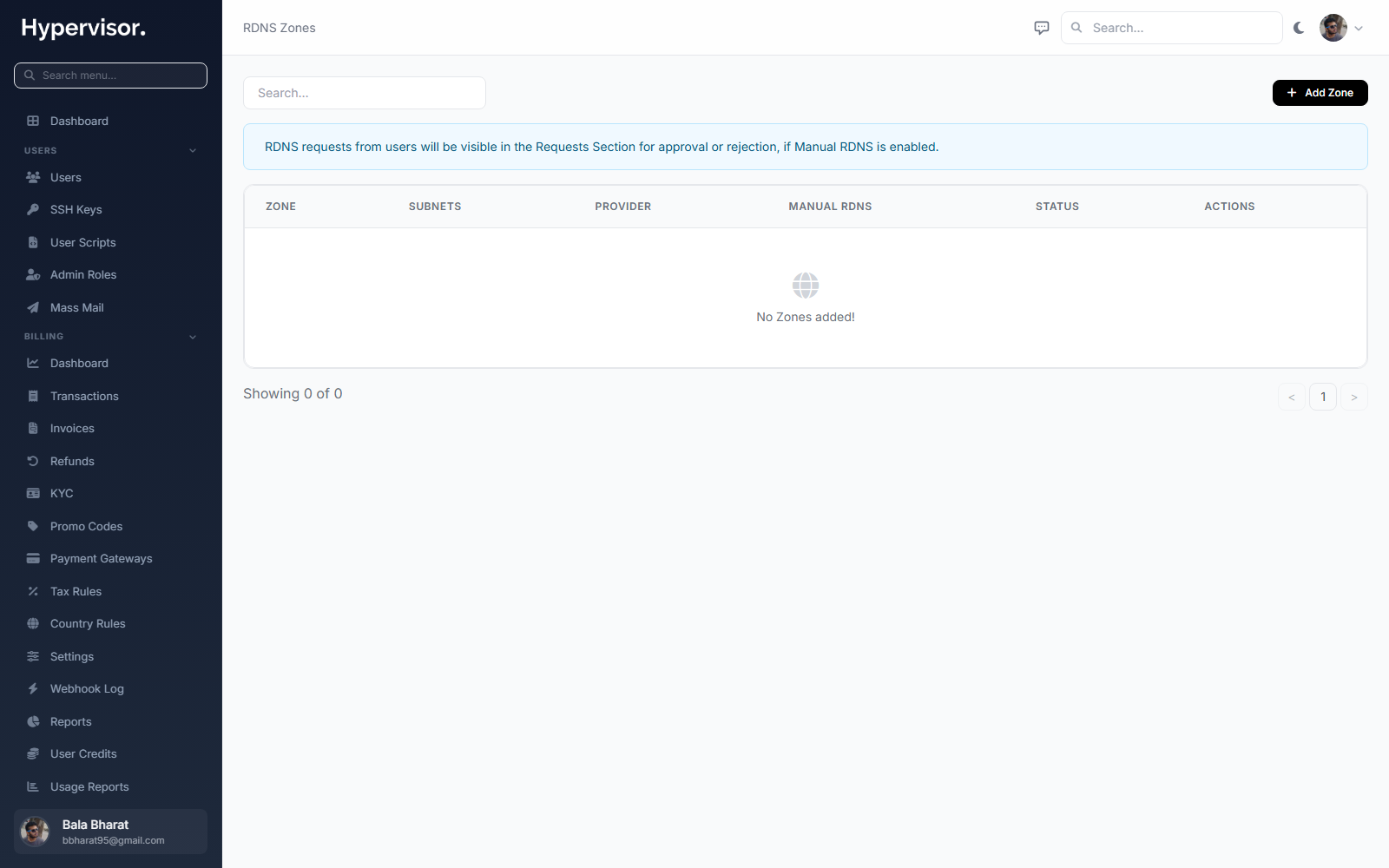This screenshot has height=868, width=1389.
Task: Open the Webhook Log menu item
Action: 110,688
